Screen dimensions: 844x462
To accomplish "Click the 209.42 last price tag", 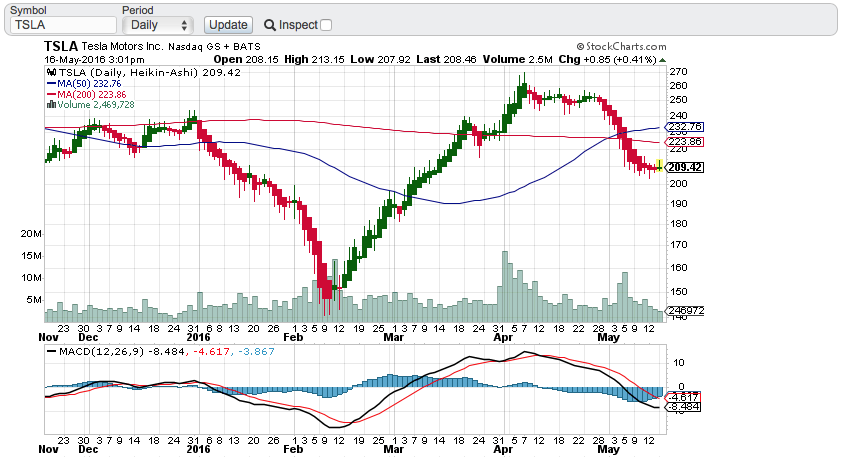I will (685, 167).
